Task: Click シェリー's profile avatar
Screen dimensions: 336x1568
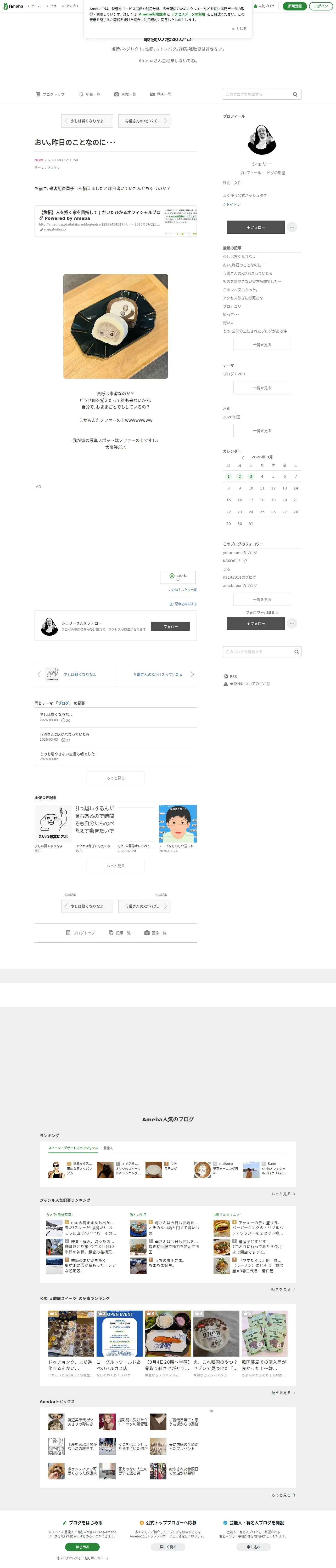Action: [262, 140]
